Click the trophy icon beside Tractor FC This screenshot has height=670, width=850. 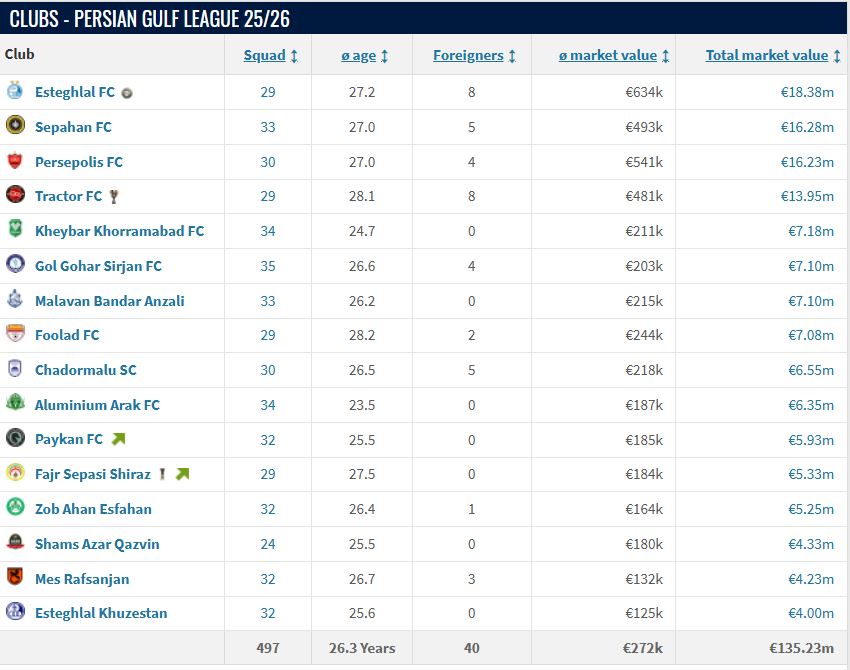tap(114, 196)
